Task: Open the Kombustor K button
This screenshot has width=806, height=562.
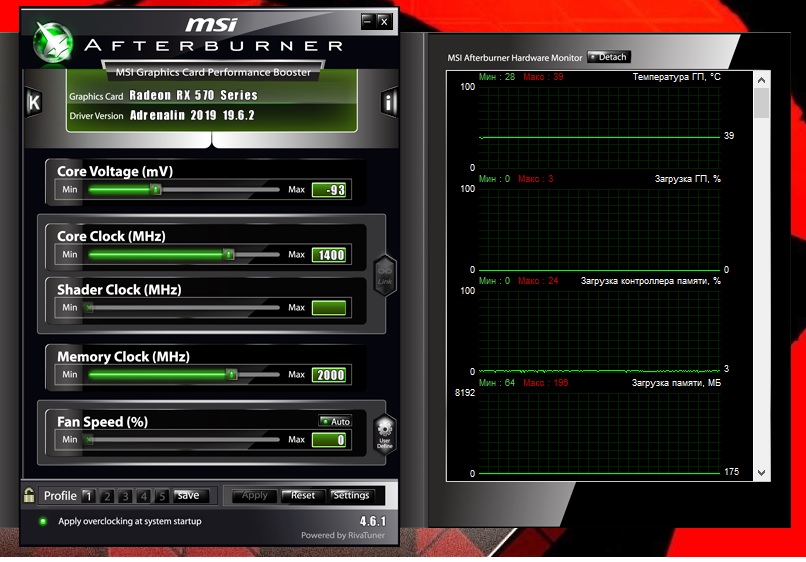Action: (33, 102)
